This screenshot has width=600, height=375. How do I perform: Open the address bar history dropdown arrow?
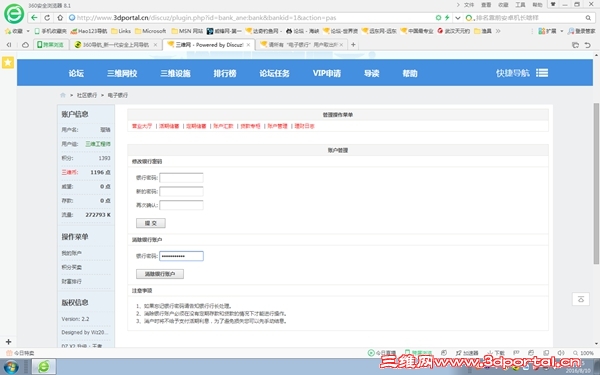[x=457, y=18]
